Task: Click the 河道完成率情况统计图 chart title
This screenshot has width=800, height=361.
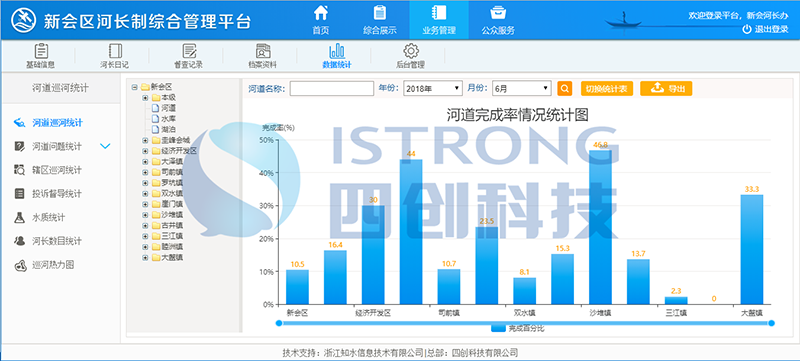Action: [517, 115]
